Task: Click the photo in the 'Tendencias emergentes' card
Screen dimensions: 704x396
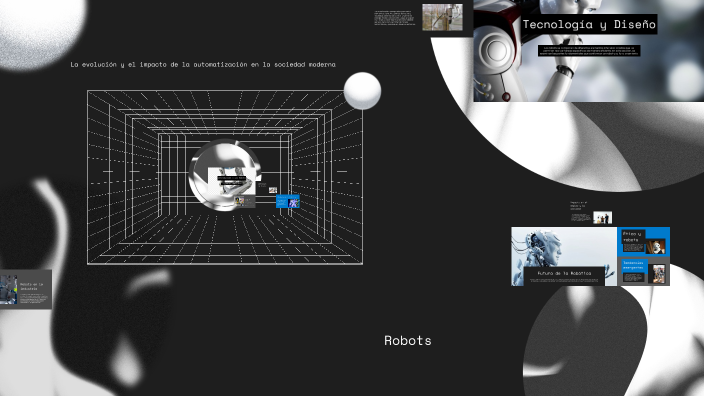Action: [x=659, y=274]
